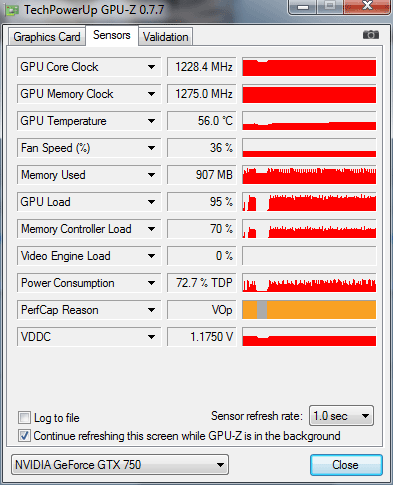393x485 pixels.
Task: Switch to the Graphics Card tab
Action: (x=47, y=37)
